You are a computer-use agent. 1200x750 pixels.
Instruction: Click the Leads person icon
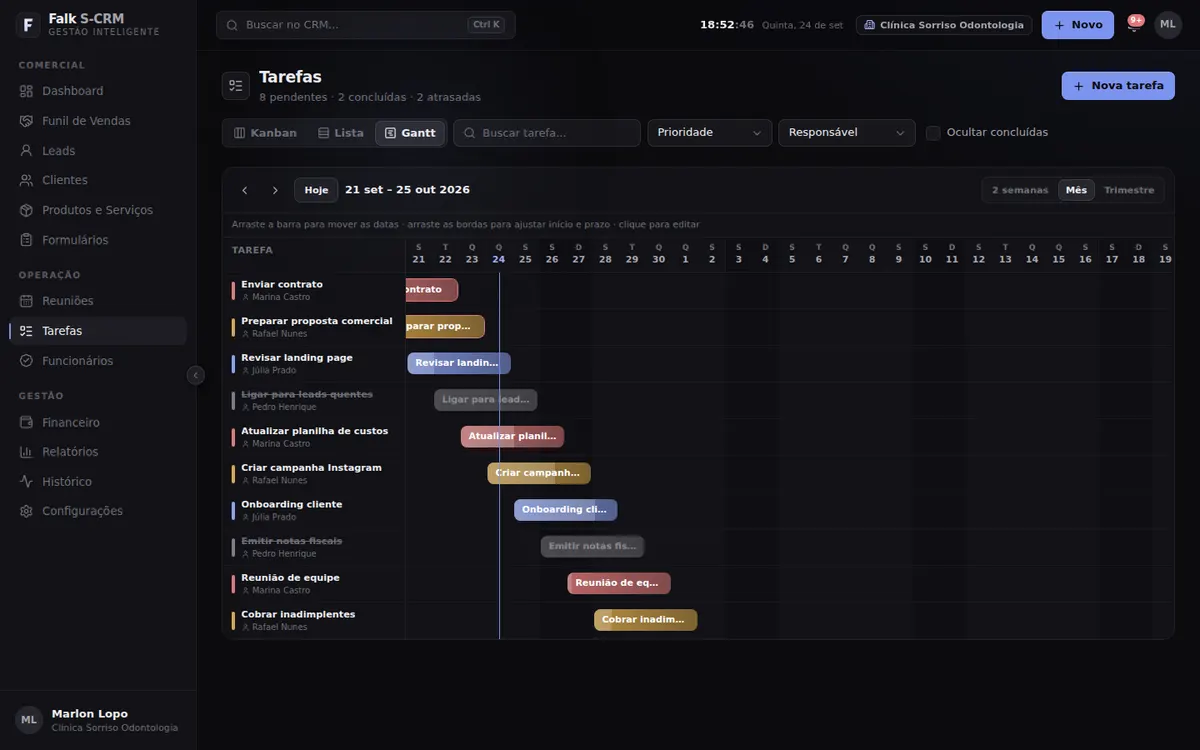point(26,151)
